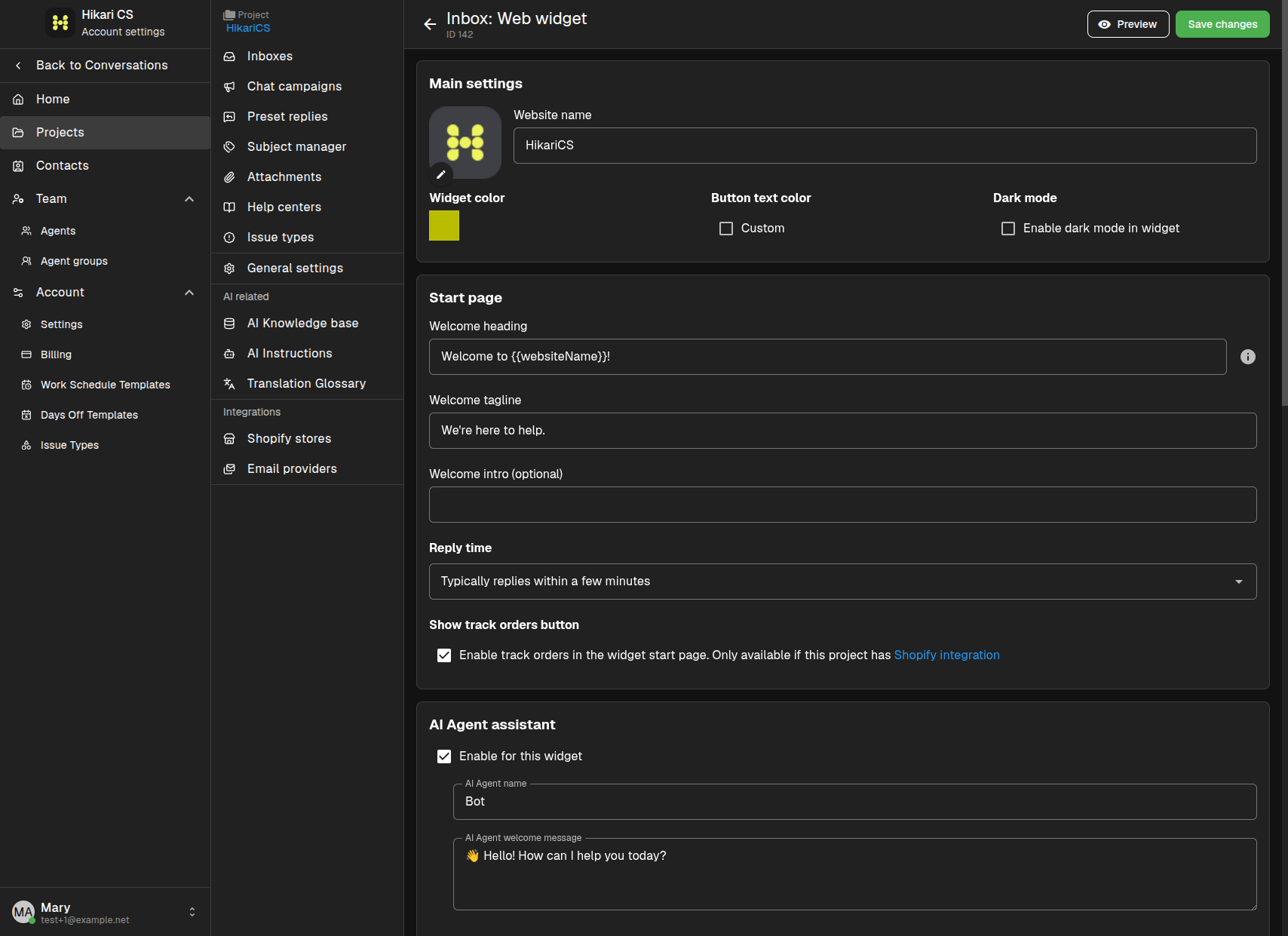1288x936 pixels.
Task: Click the Home house icon
Action: (x=18, y=100)
